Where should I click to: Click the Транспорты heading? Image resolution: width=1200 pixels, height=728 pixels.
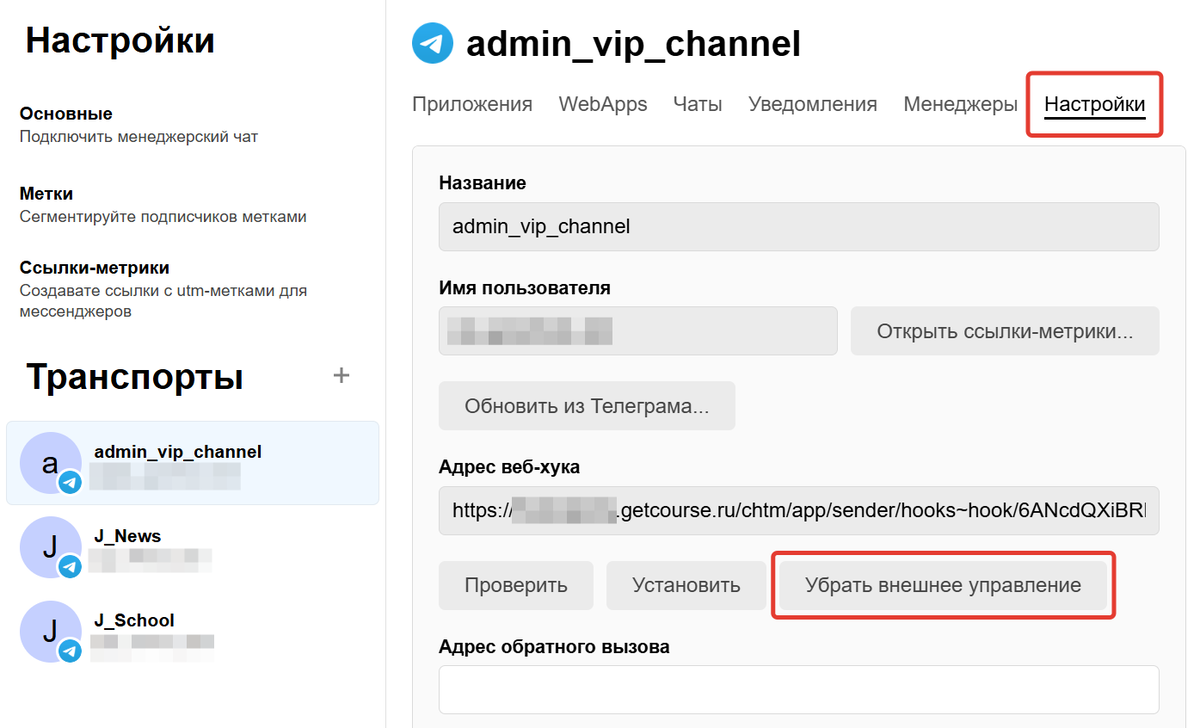click(135, 377)
